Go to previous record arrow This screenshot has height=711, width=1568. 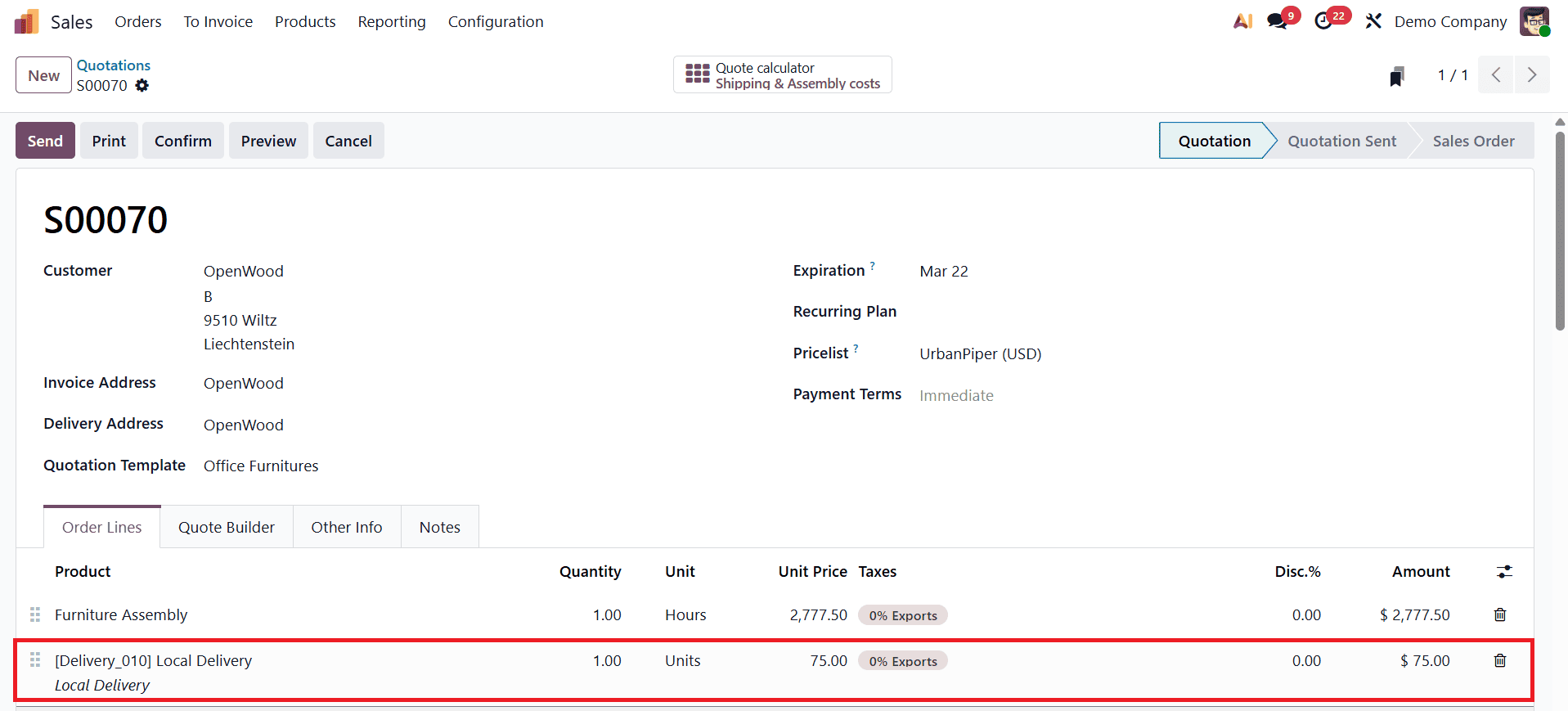tap(1496, 75)
